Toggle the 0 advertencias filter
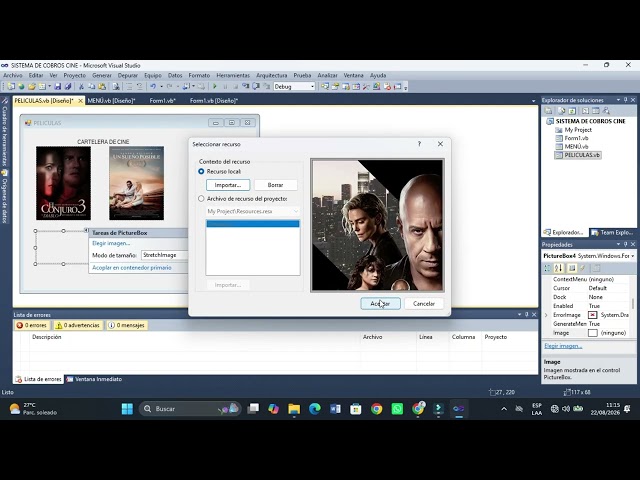 coord(78,325)
